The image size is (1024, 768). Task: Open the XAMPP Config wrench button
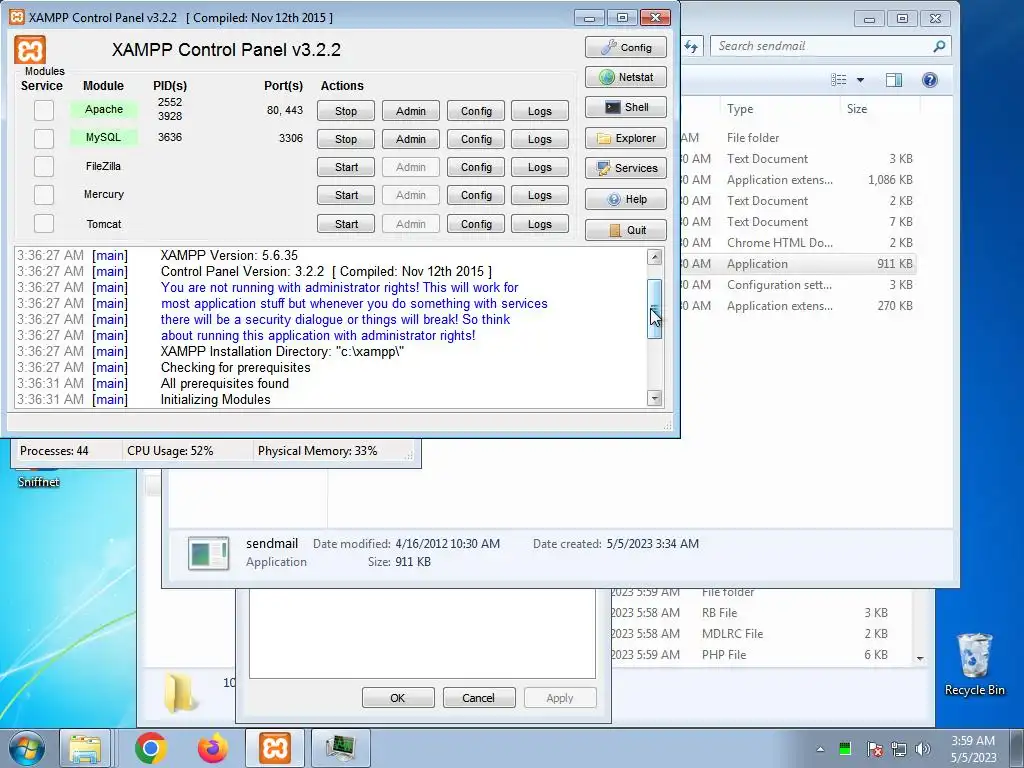pyautogui.click(x=626, y=47)
